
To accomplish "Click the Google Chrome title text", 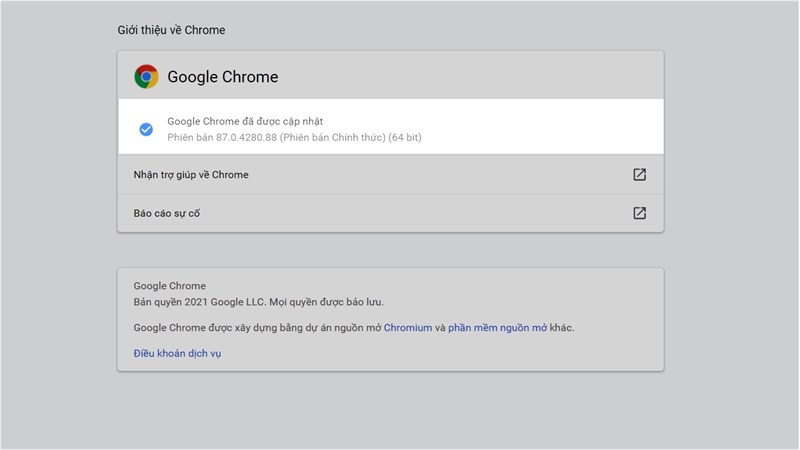I will (223, 77).
